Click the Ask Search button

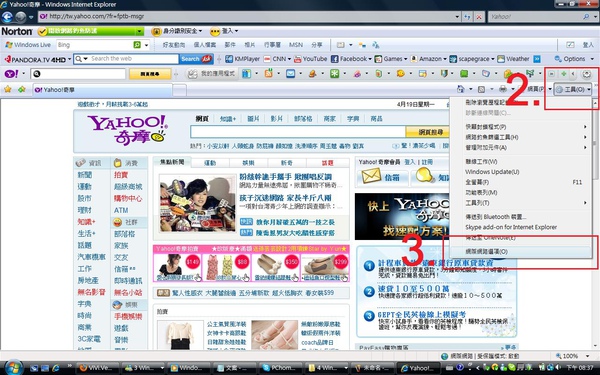(196, 59)
